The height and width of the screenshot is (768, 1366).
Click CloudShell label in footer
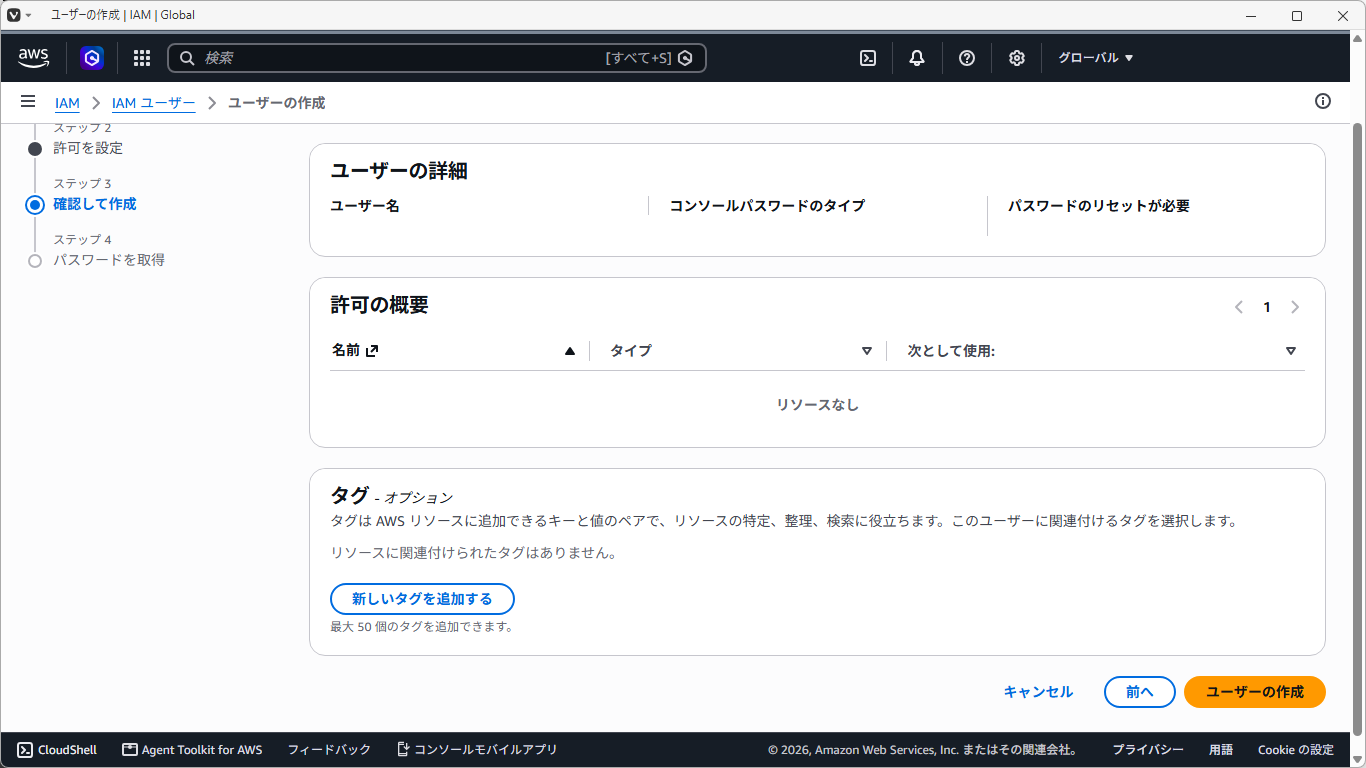[67, 750]
